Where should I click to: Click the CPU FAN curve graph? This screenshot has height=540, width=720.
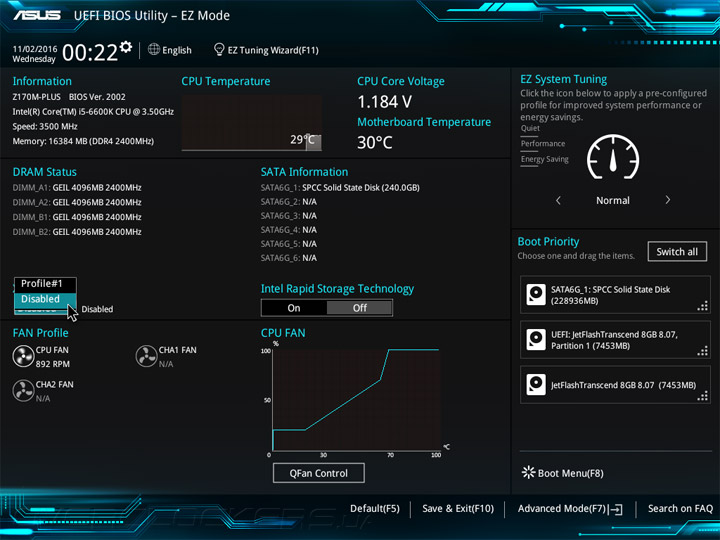tap(357, 400)
